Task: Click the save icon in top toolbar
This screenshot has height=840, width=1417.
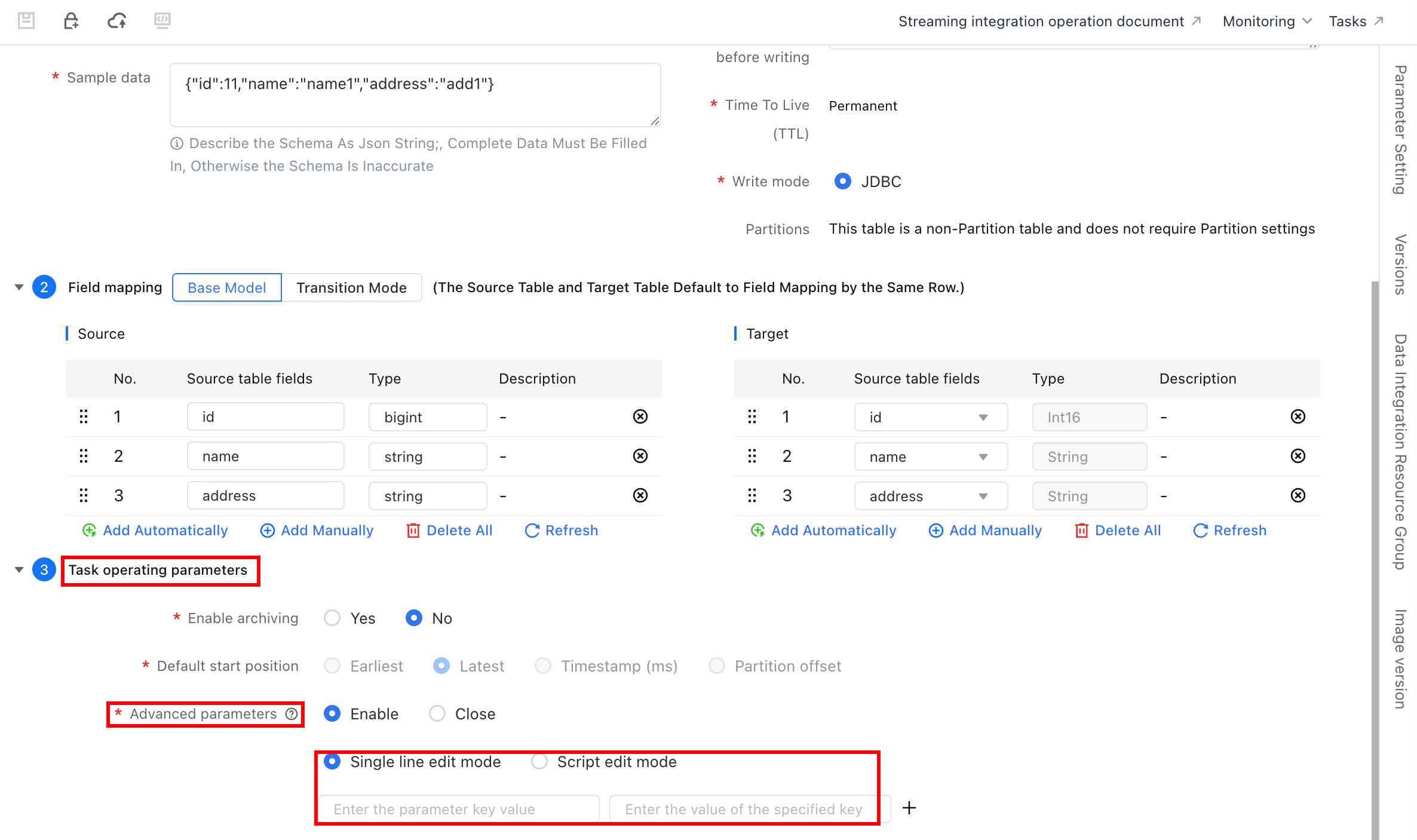Action: [x=26, y=21]
